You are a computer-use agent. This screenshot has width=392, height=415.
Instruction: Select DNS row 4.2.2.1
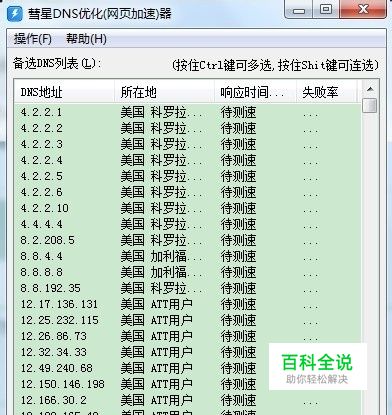[x=188, y=112]
